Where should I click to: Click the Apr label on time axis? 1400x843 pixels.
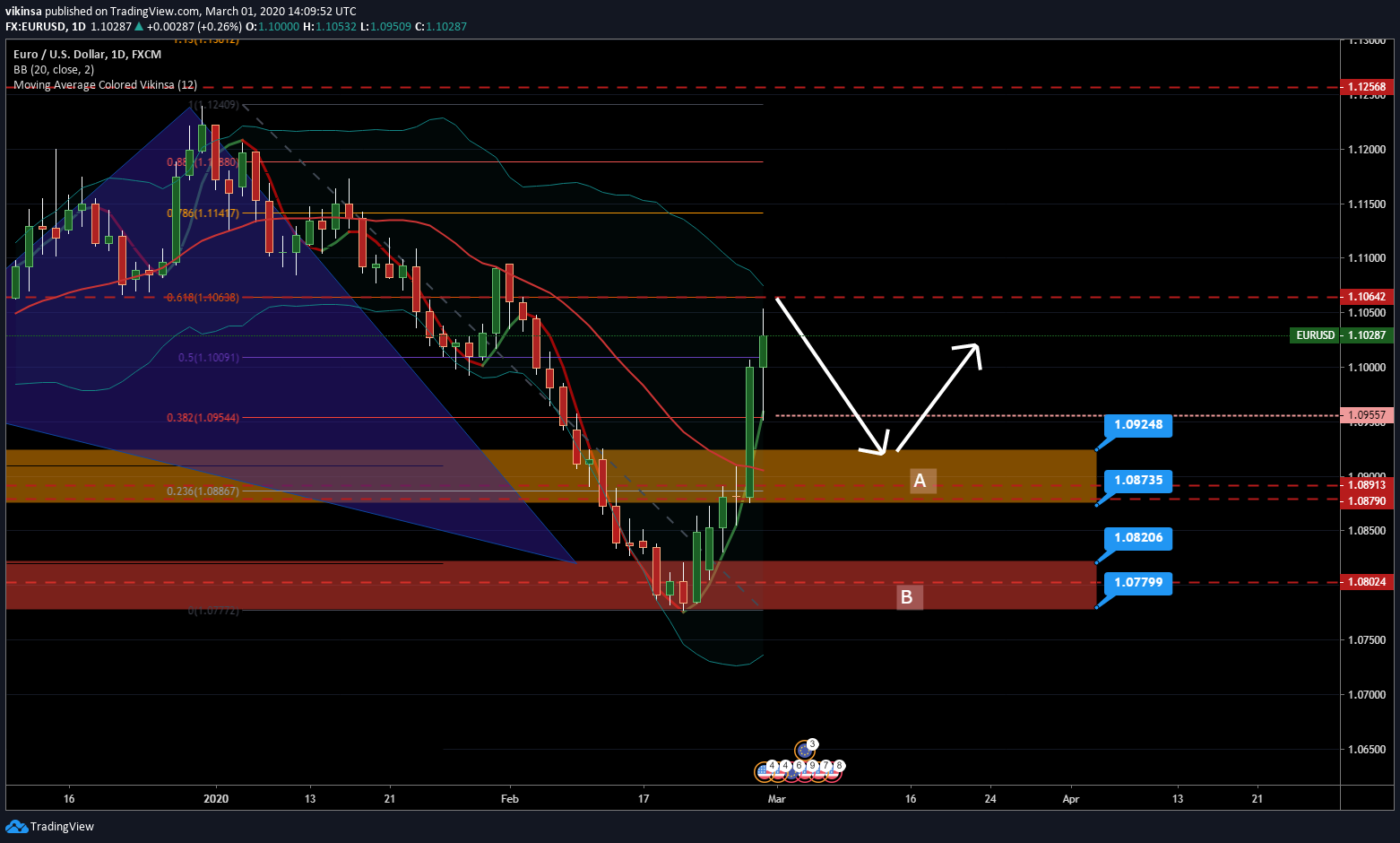point(1071,799)
